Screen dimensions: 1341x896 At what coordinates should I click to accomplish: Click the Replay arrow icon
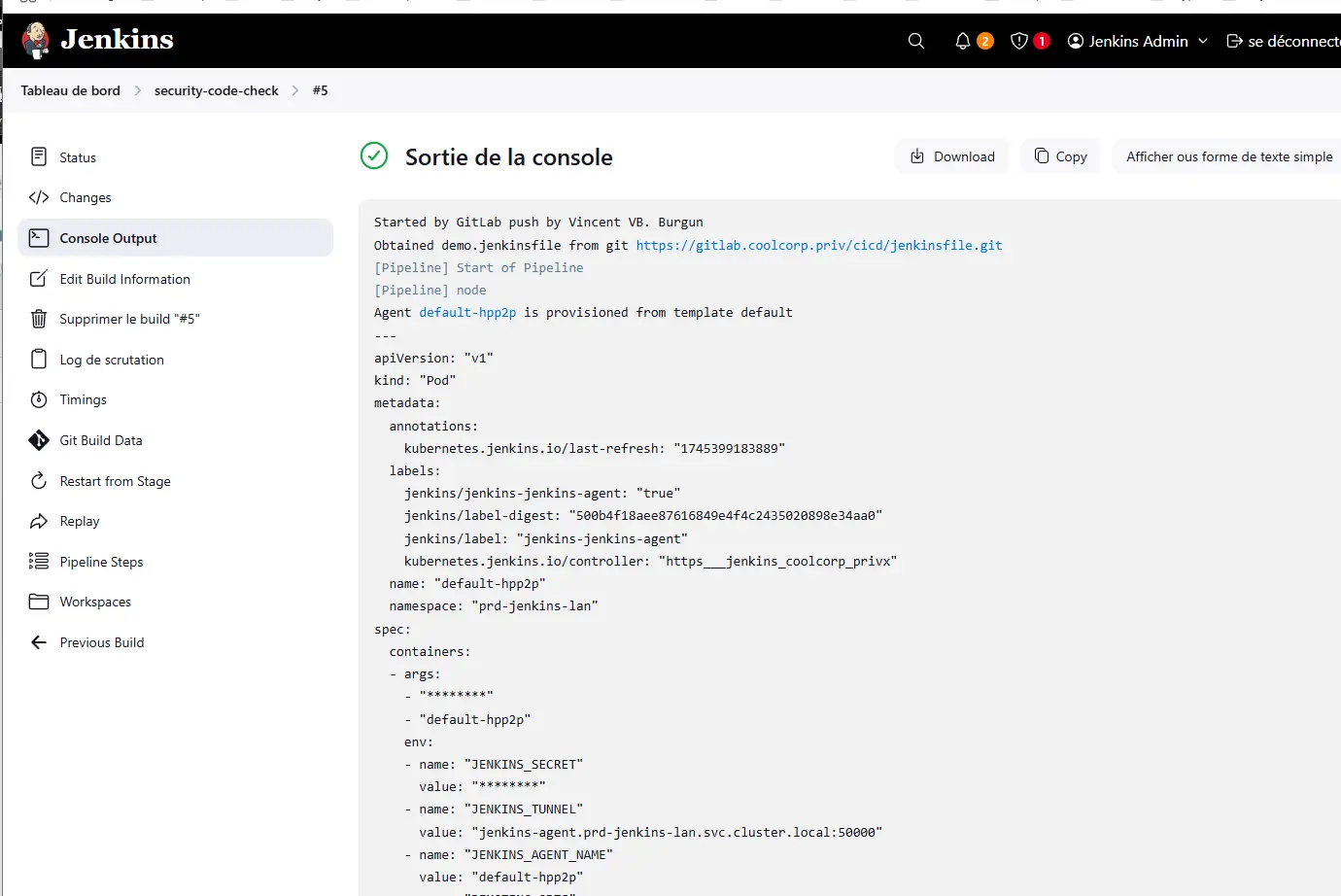pyautogui.click(x=39, y=521)
